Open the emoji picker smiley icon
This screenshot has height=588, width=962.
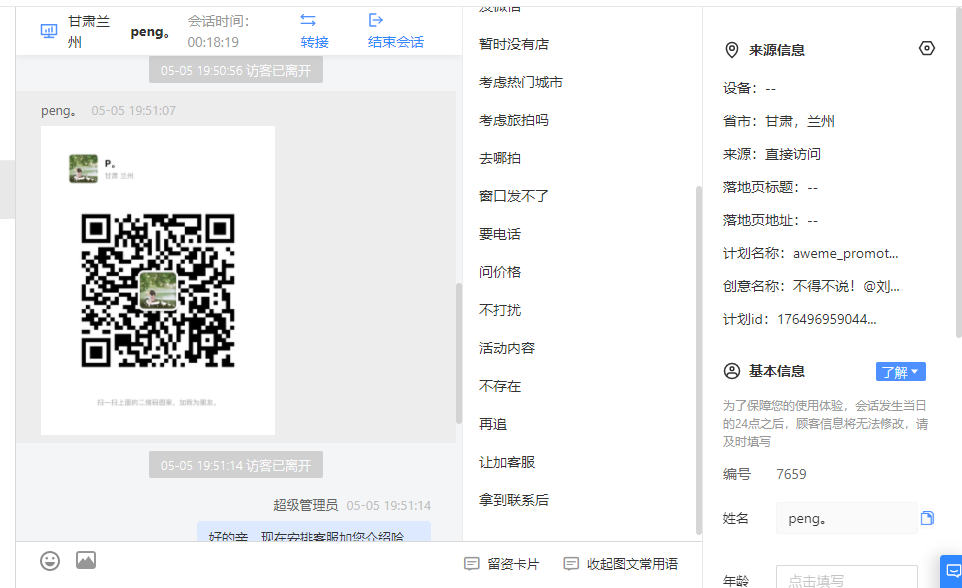point(50,560)
